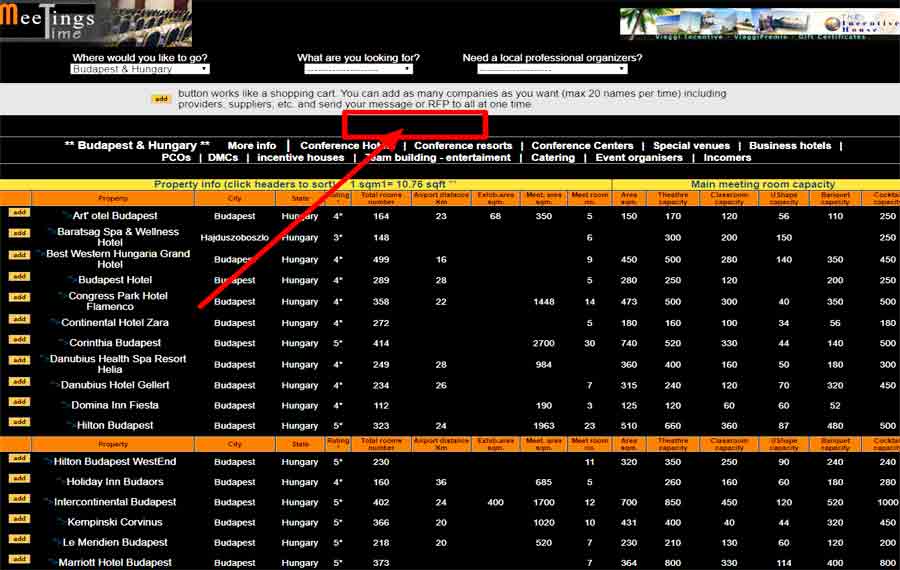The image size is (900, 570).
Task: Open incentive houses category
Action: click(301, 157)
